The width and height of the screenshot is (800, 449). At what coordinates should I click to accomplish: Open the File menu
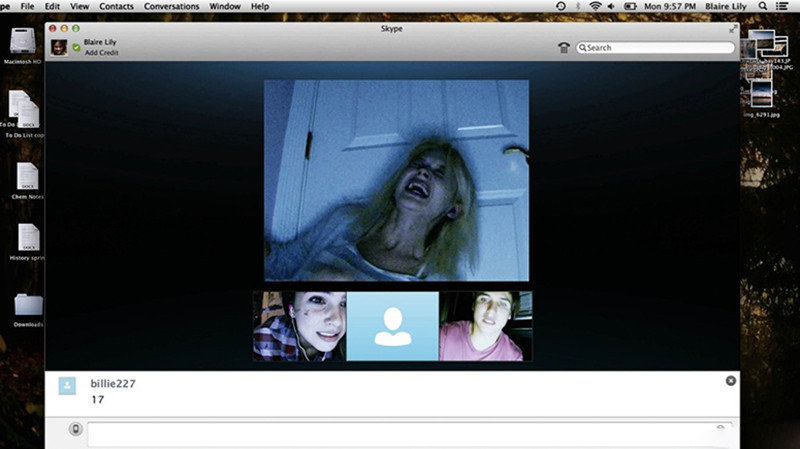tap(27, 6)
